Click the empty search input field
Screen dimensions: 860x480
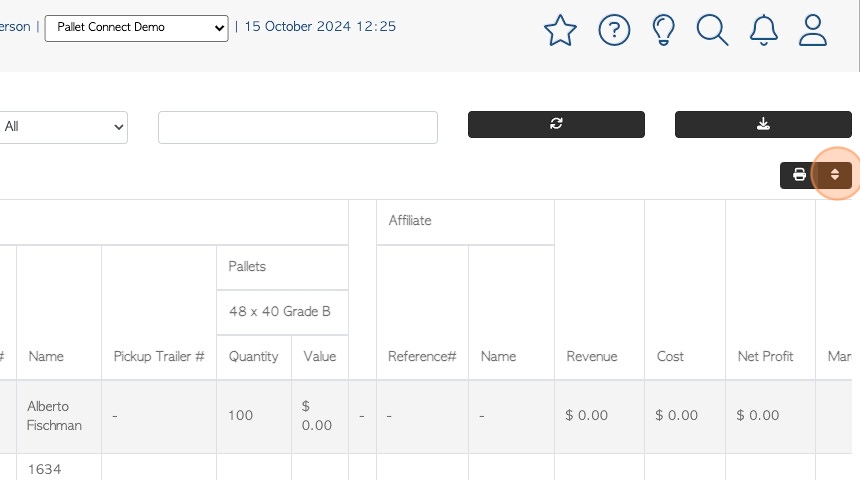click(298, 127)
